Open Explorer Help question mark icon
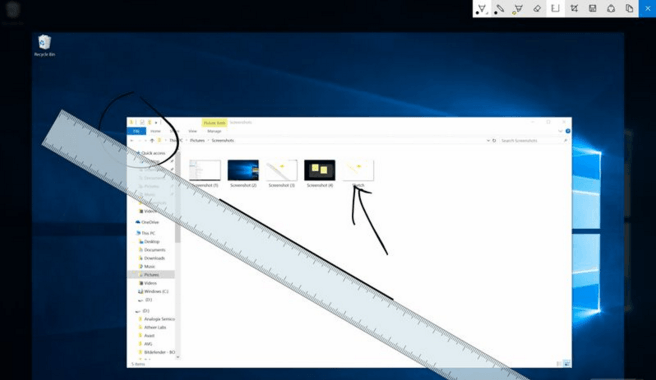The image size is (656, 380). tap(568, 131)
